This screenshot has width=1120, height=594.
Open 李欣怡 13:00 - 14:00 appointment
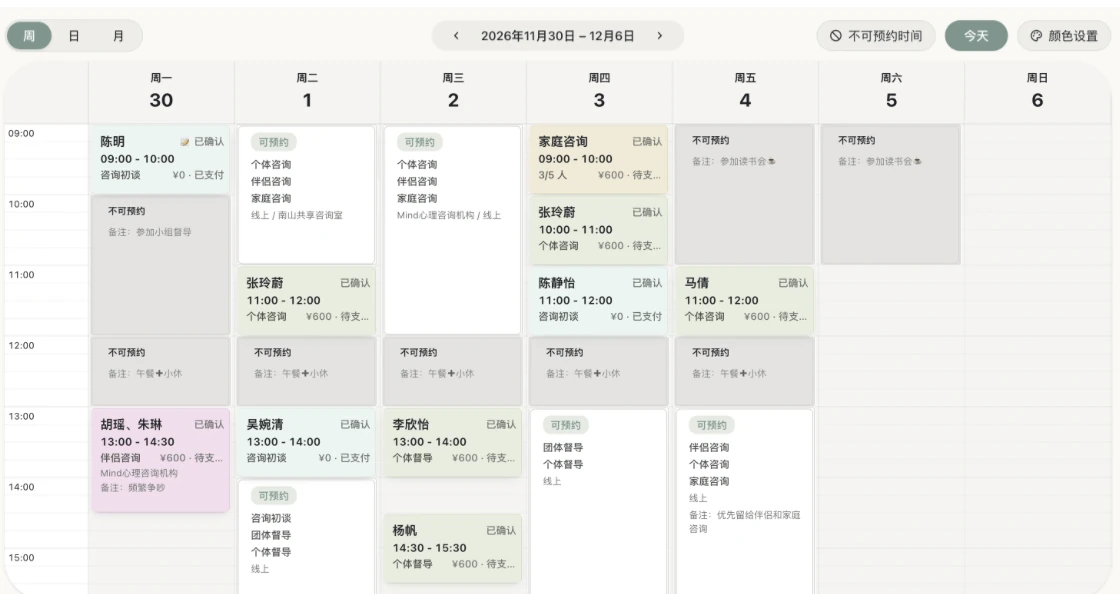click(x=452, y=442)
